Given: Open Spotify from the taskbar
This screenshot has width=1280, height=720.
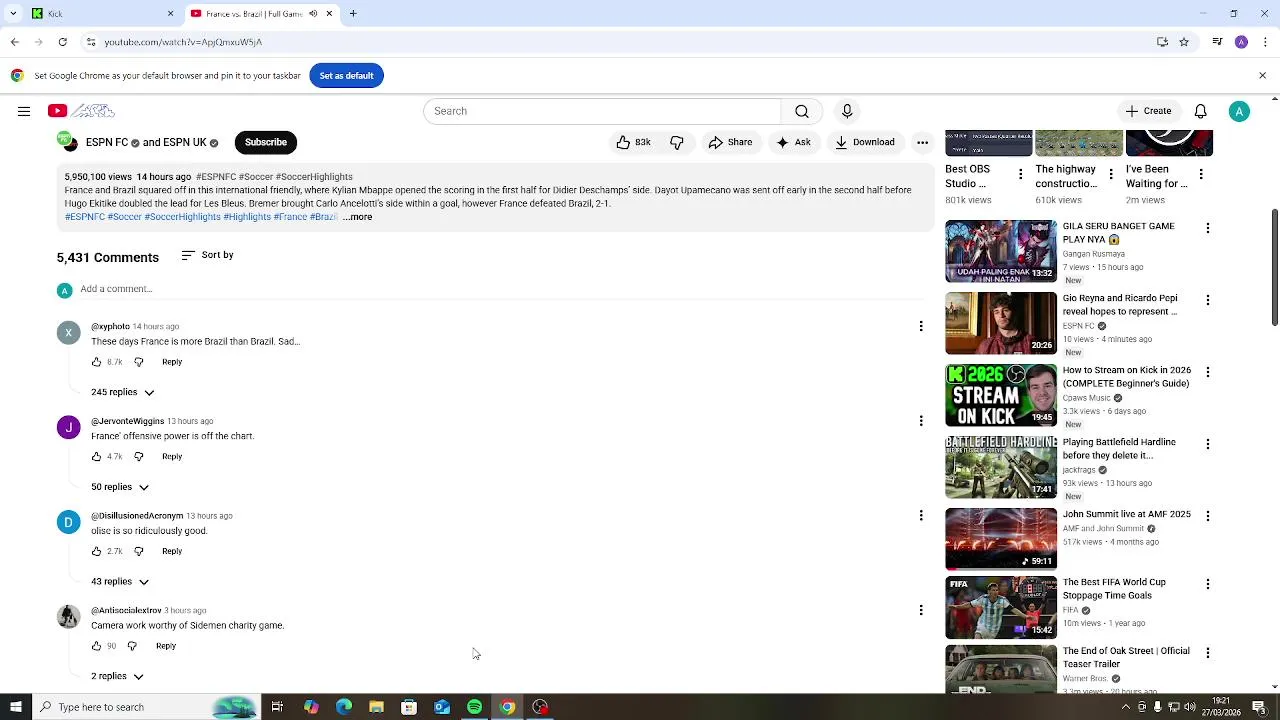Looking at the screenshot, I should (475, 707).
